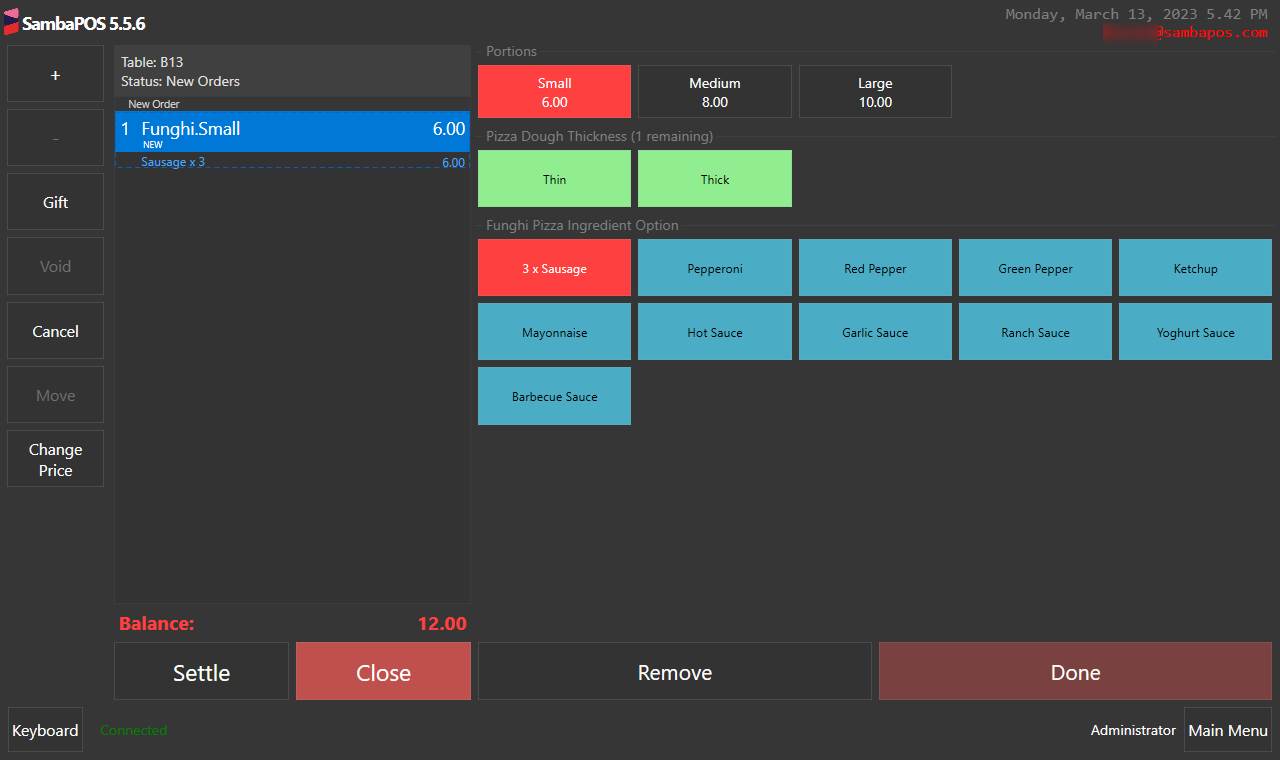This screenshot has width=1280, height=760.
Task: Select the Yoghurt Sauce option
Action: [x=1195, y=332]
